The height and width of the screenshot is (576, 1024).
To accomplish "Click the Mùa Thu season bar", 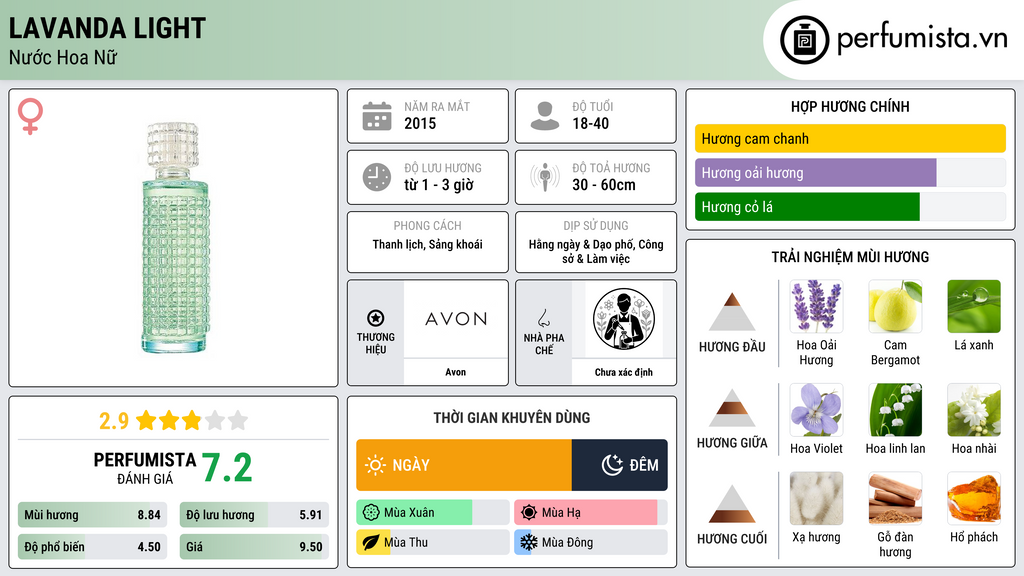I will click(x=432, y=542).
